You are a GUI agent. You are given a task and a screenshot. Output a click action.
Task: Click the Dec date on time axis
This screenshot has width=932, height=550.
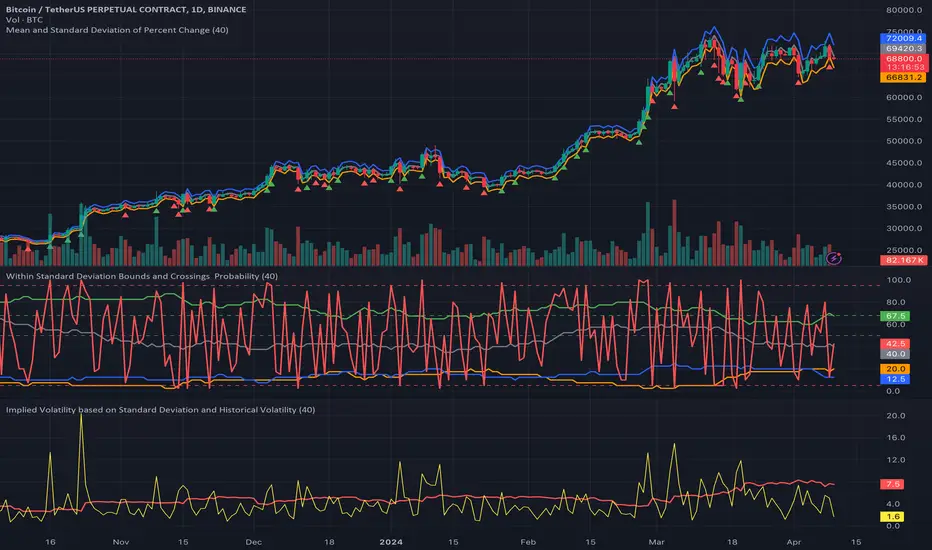point(253,542)
